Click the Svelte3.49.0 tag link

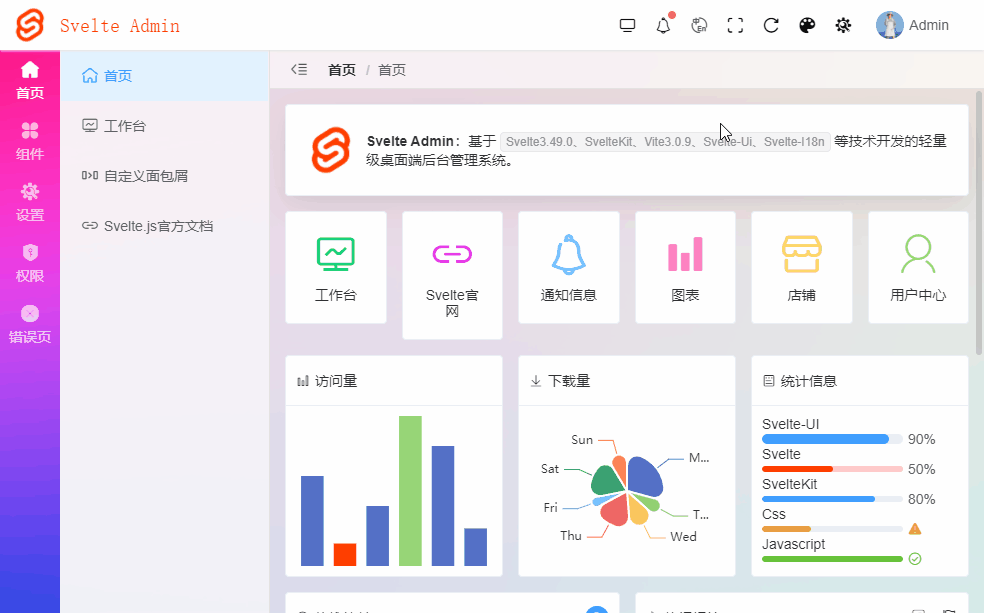(542, 141)
